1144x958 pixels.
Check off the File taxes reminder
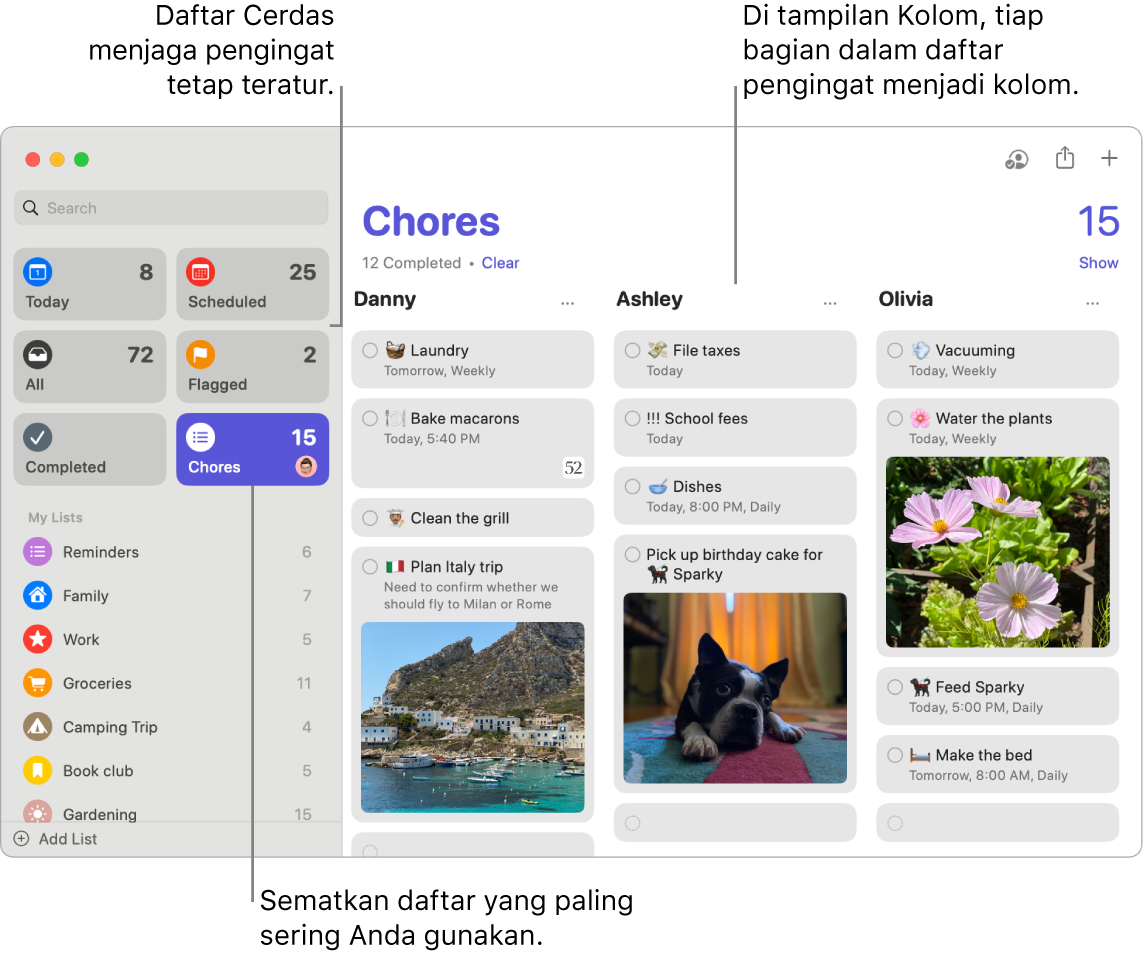click(631, 350)
